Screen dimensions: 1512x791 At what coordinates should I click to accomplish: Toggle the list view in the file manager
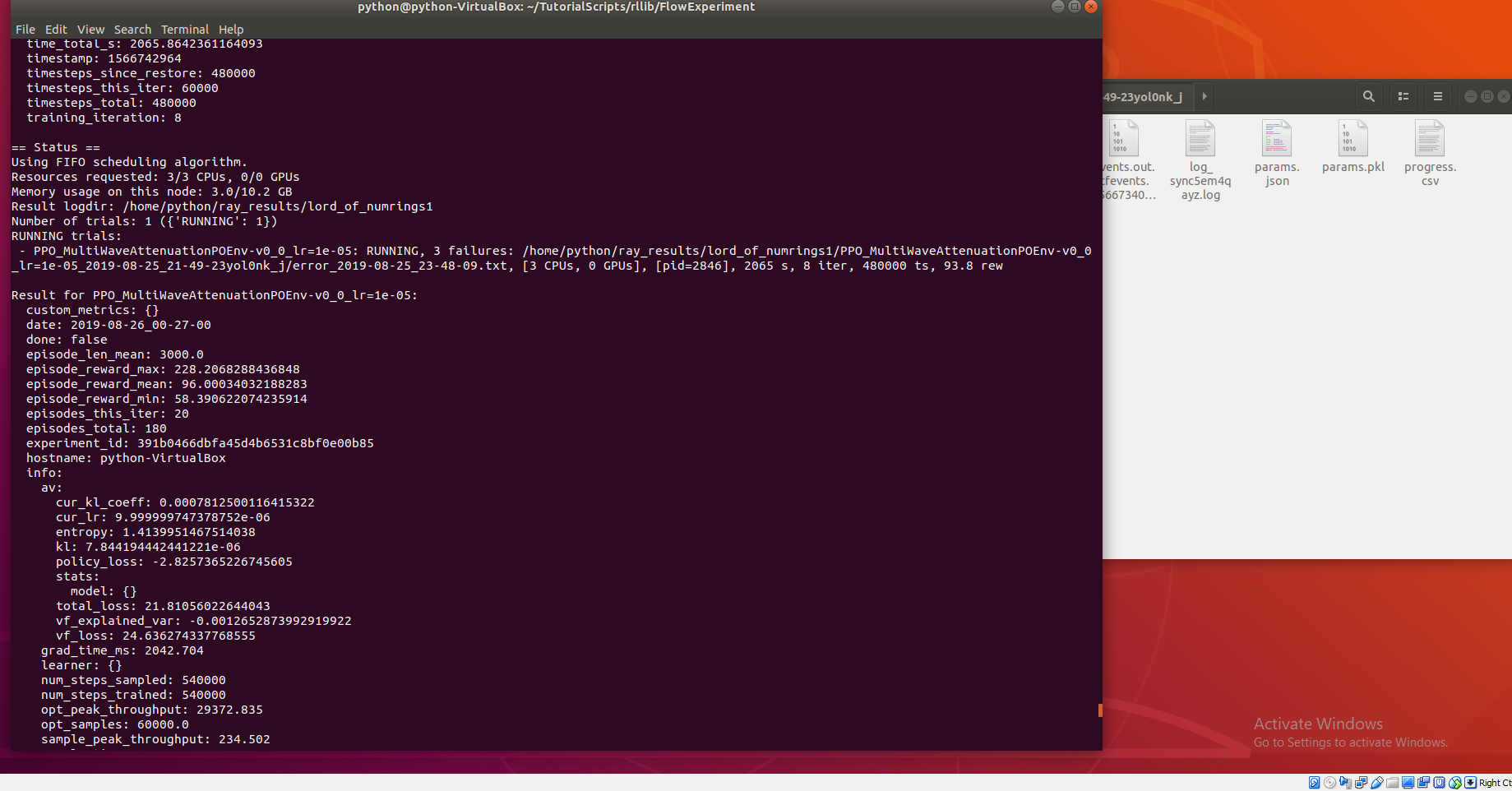1403,96
